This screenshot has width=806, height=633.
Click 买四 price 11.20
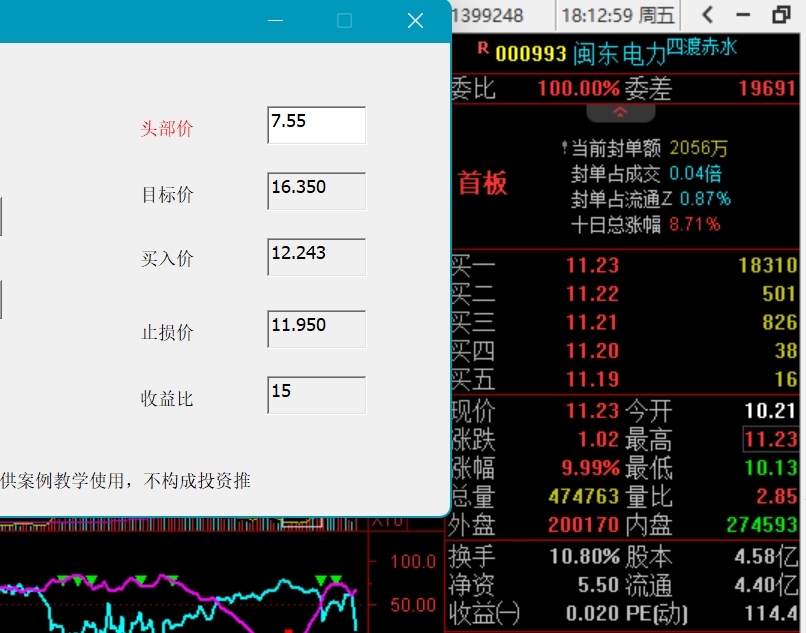pyautogui.click(x=592, y=351)
